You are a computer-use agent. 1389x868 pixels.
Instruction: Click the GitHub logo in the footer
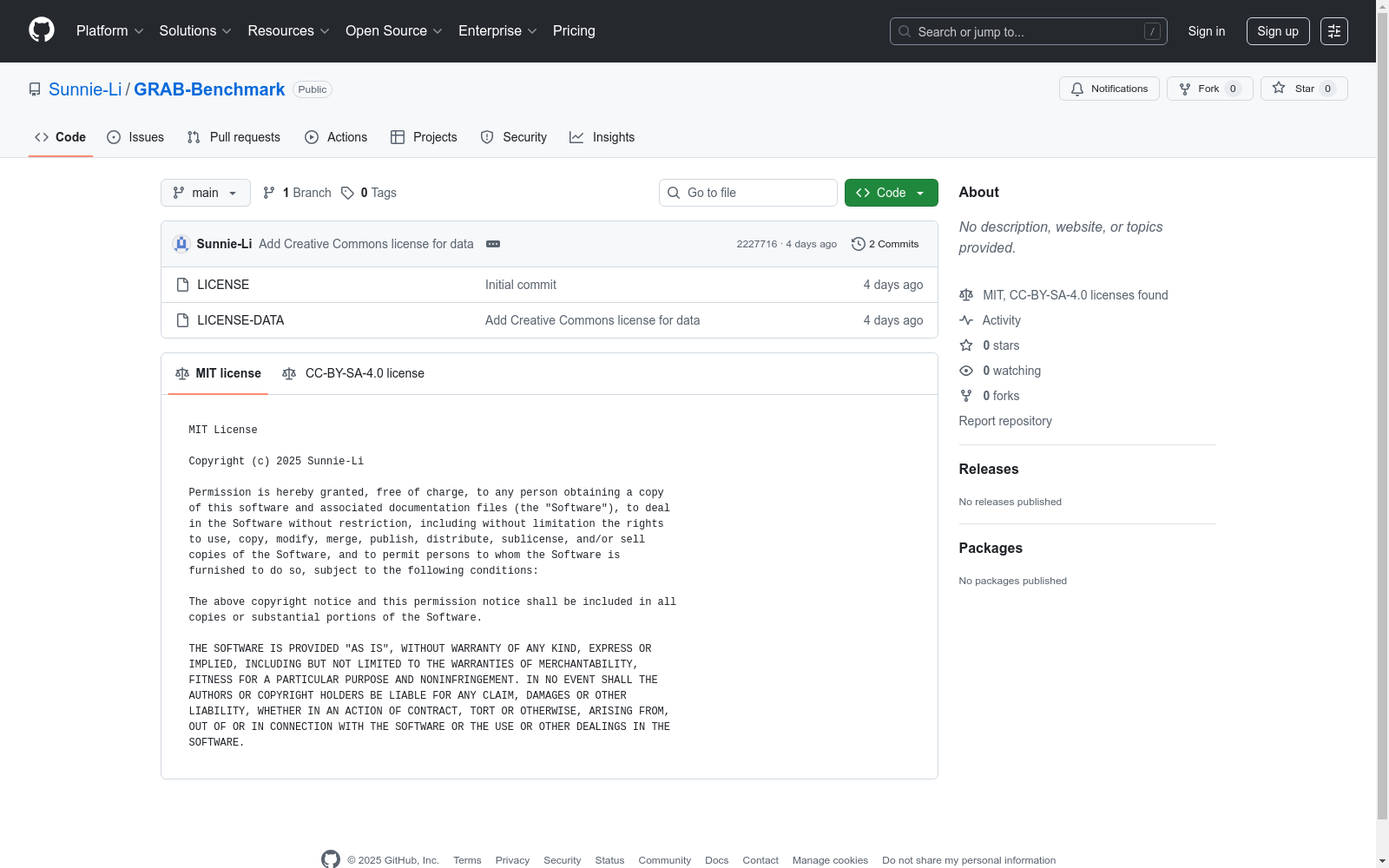331,859
